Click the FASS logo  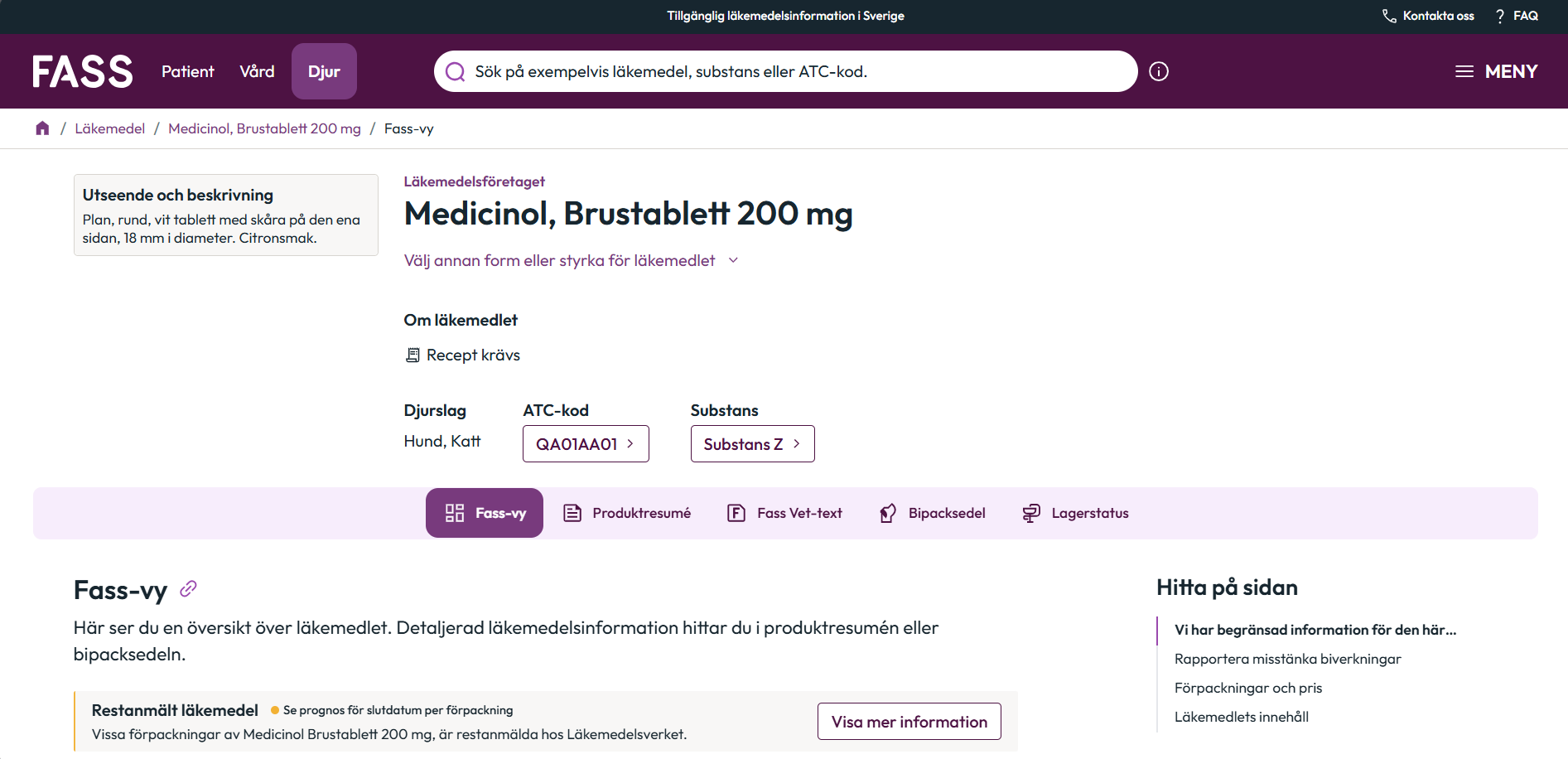(x=83, y=71)
